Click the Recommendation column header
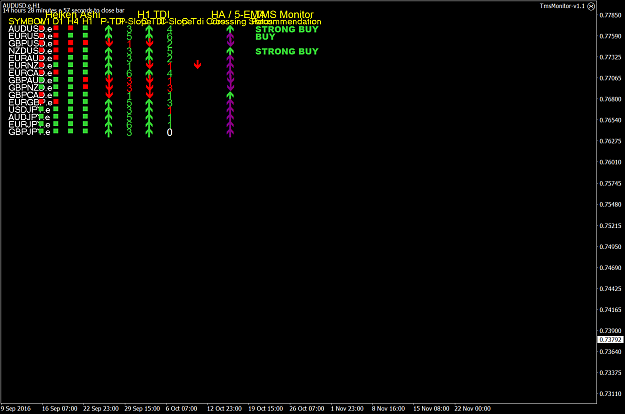Viewport: 625px width, 414px height. click(x=287, y=22)
